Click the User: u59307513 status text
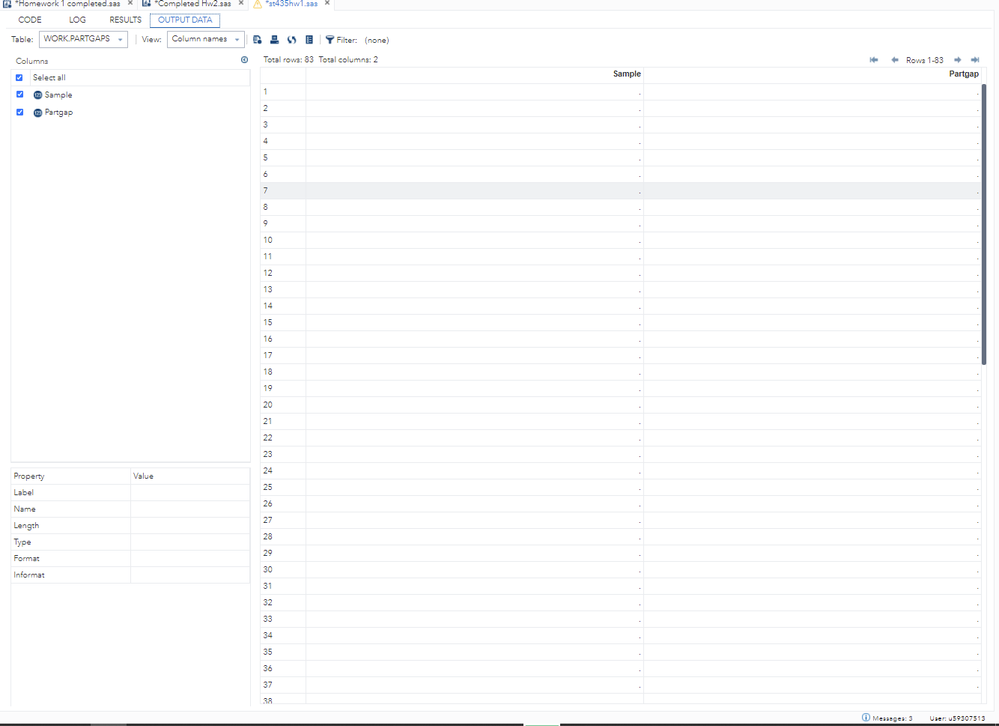This screenshot has height=726, width=999. (x=957, y=718)
